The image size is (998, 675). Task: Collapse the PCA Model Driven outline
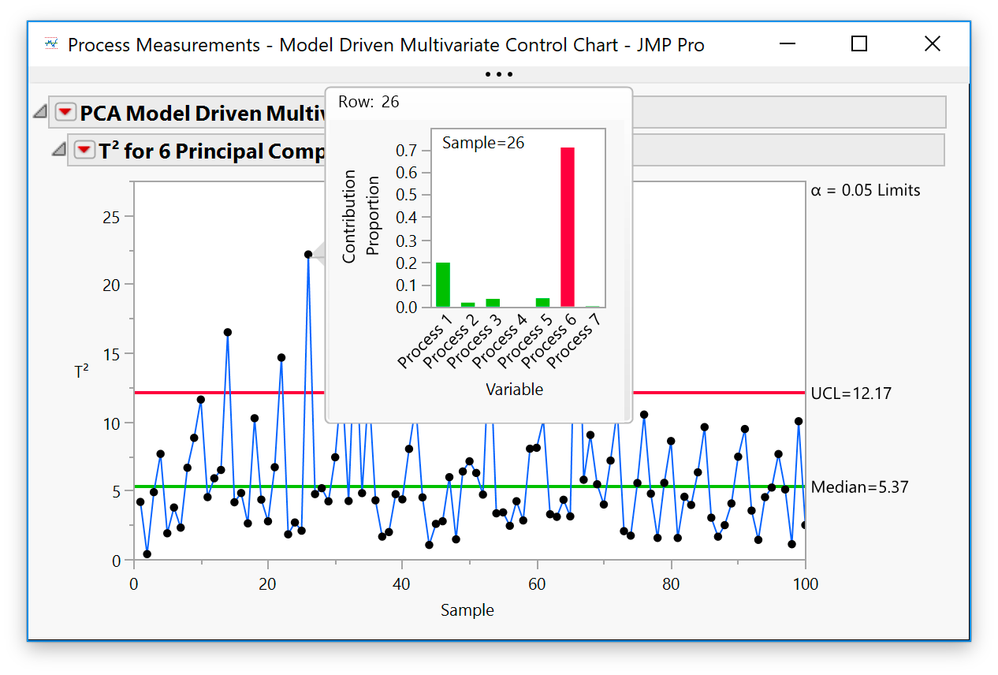point(40,112)
